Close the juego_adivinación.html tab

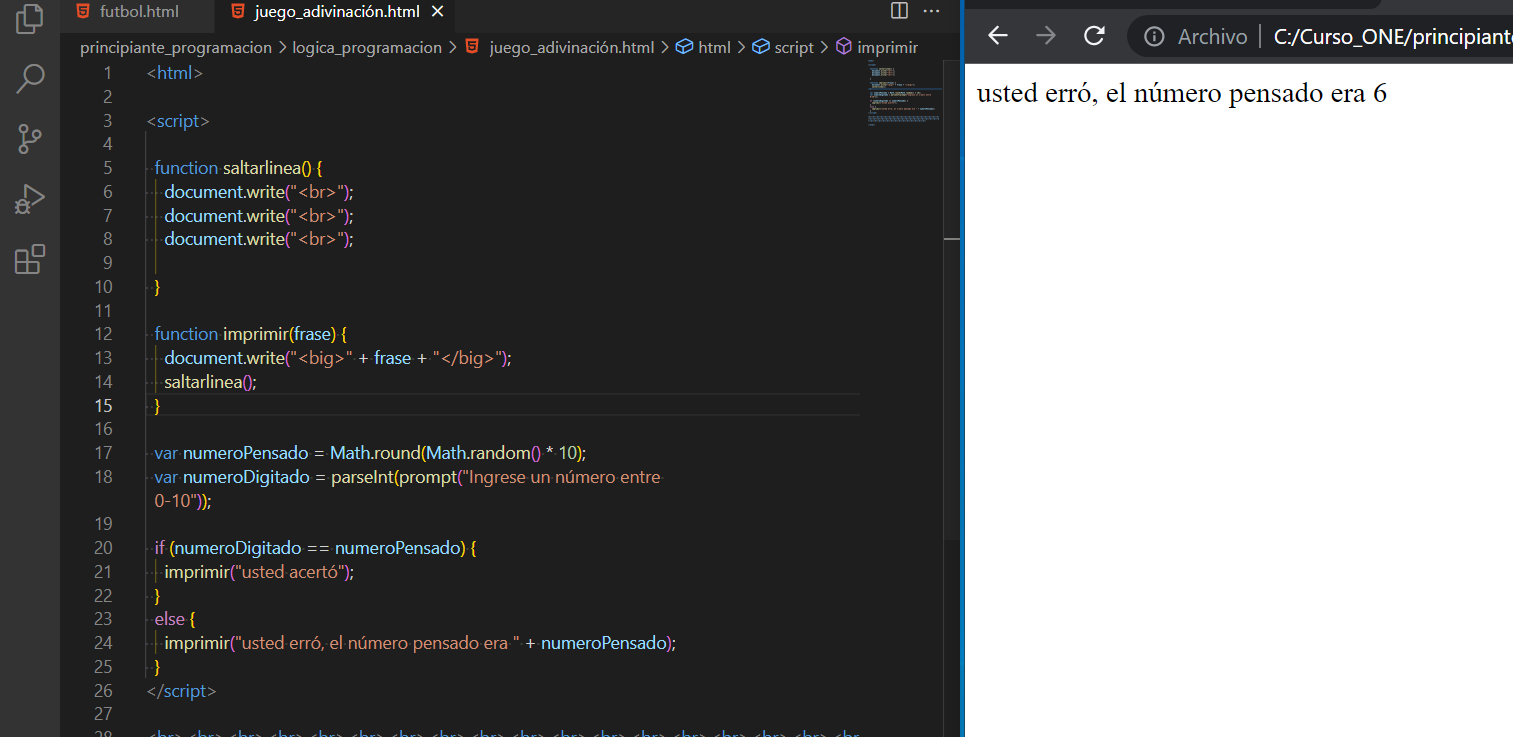coord(436,12)
